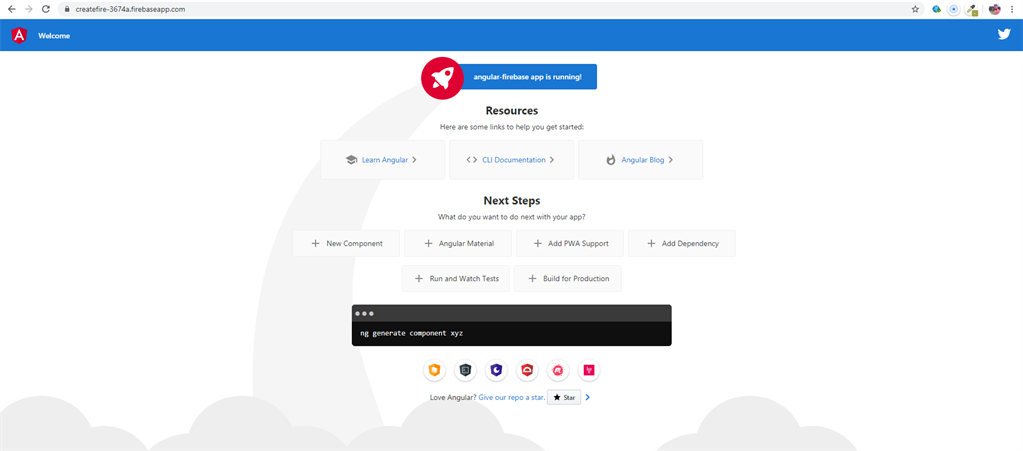1023x451 pixels.
Task: Click the 'angular-firebase app is running!' banner
Action: coord(528,76)
